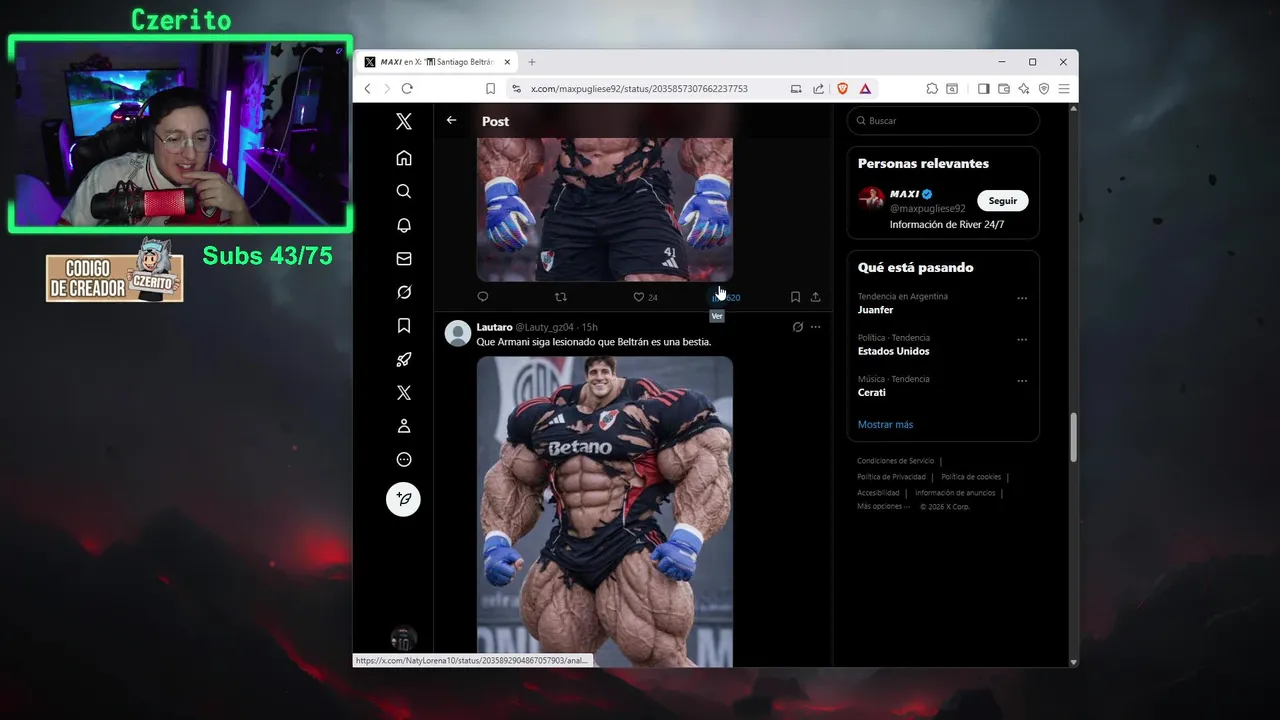This screenshot has height=720, width=1280.
Task: Open @maxpugliese92 handle link
Action: point(928,209)
